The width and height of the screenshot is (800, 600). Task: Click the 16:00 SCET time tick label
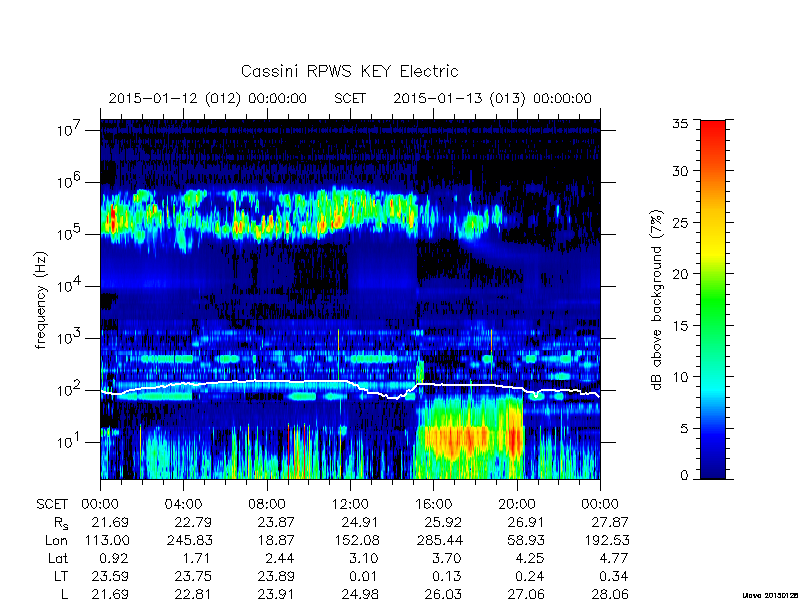(433, 505)
